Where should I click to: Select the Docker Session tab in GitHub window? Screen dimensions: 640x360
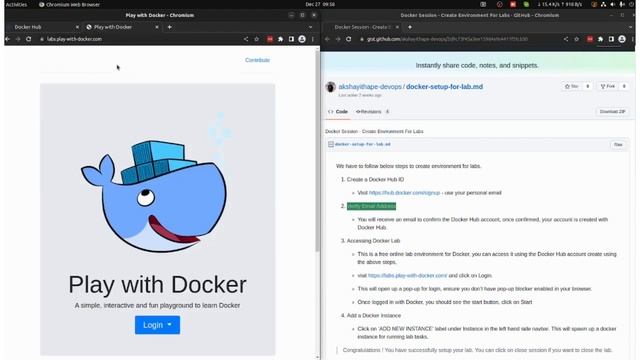(362, 27)
